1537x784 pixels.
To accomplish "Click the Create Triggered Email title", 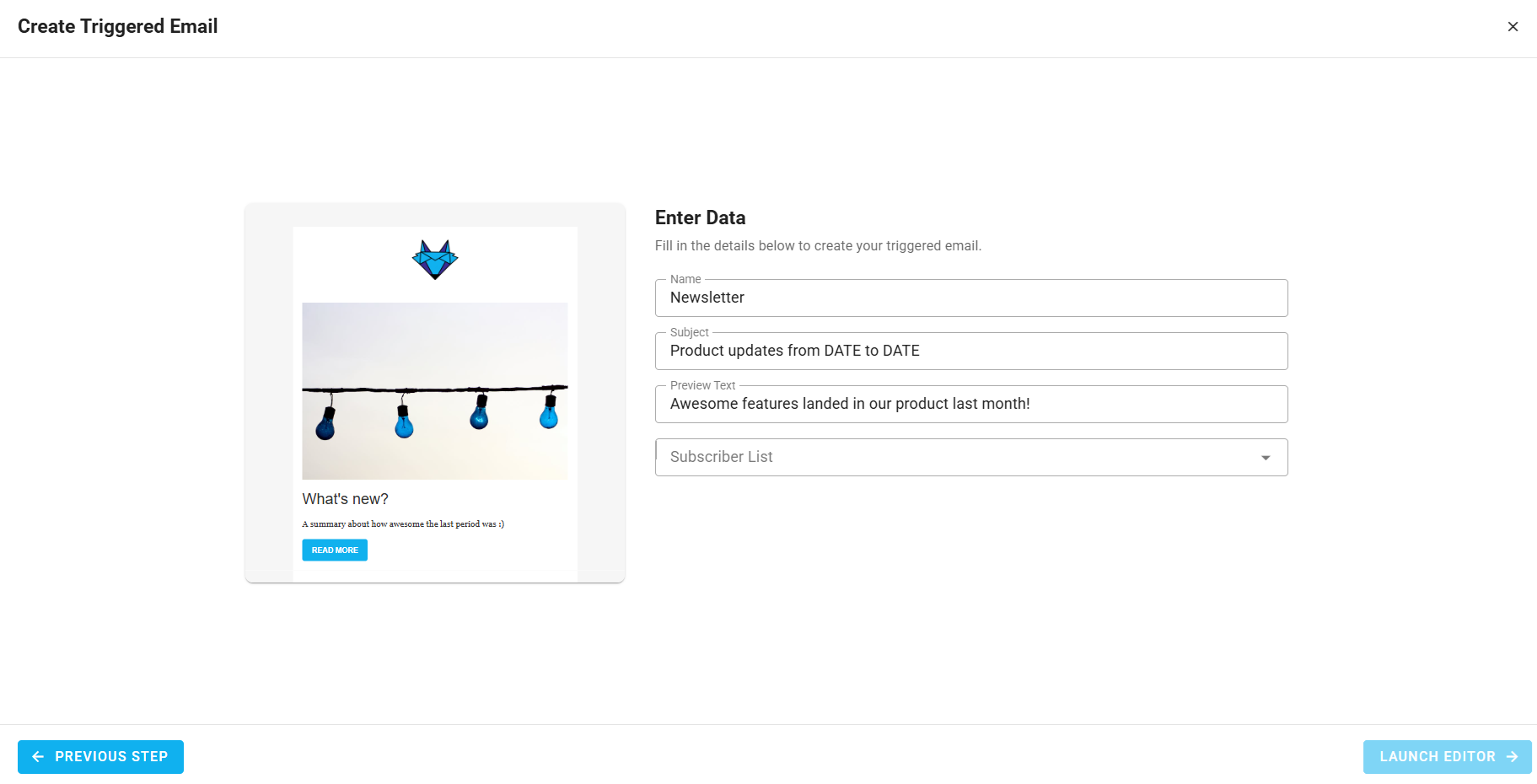I will tap(117, 26).
